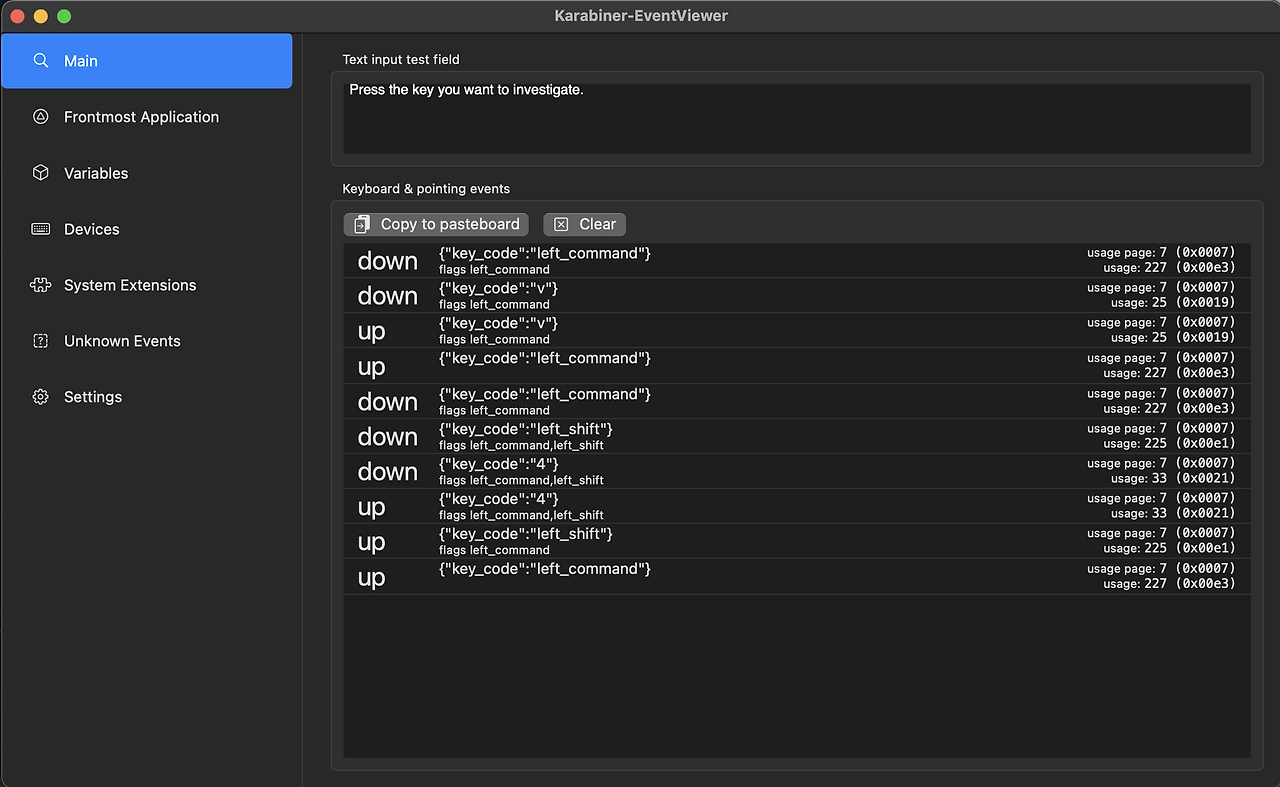The image size is (1280, 787).
Task: Open Unknown Events via its question-mark icon
Action: [41, 341]
